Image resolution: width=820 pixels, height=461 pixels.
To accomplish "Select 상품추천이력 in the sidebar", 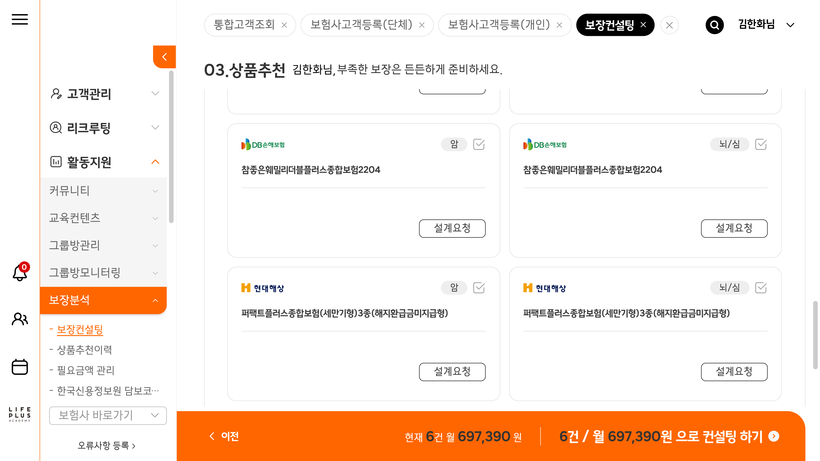I will 84,350.
